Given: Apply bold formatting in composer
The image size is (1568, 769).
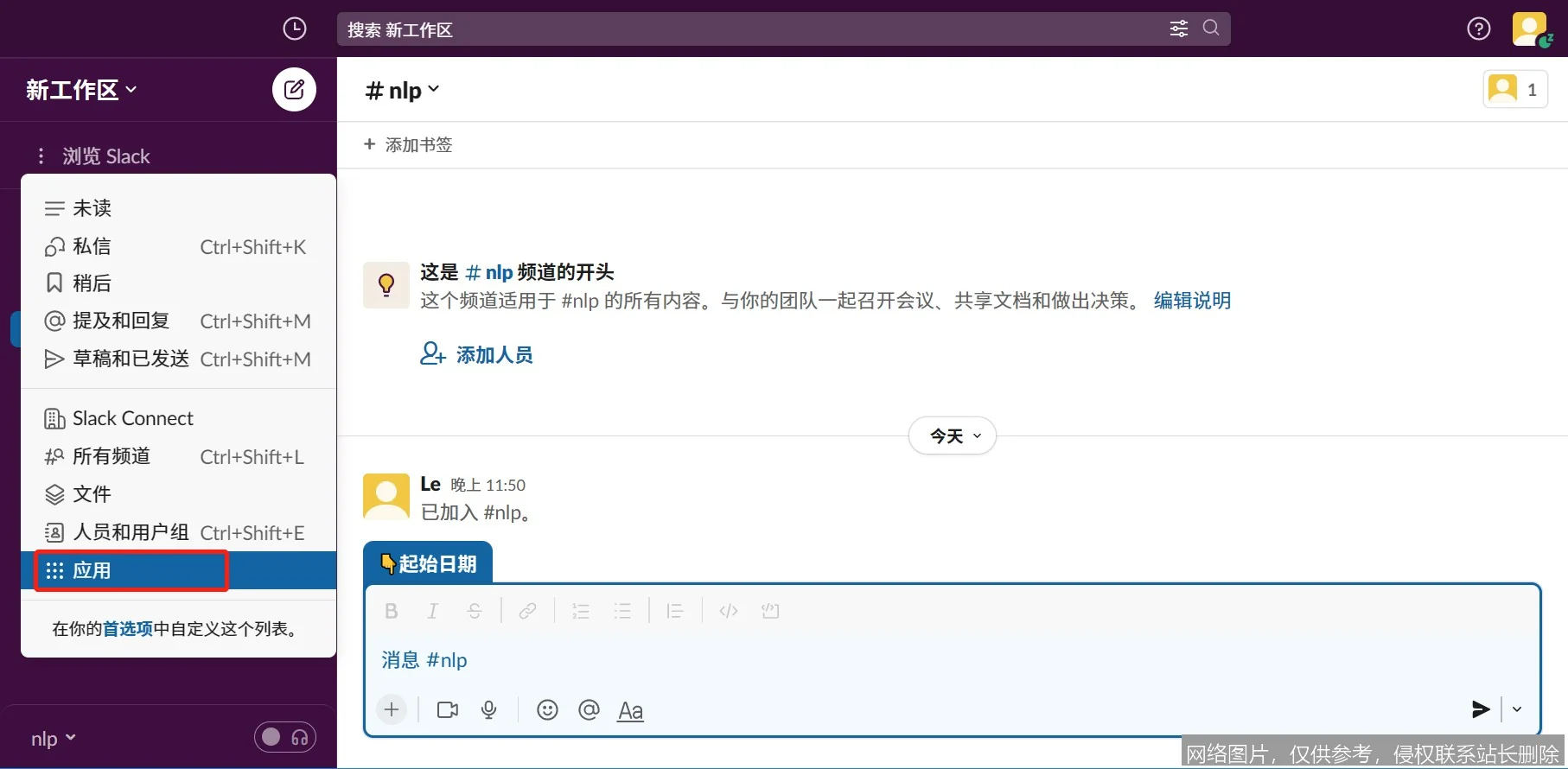Looking at the screenshot, I should pyautogui.click(x=391, y=611).
